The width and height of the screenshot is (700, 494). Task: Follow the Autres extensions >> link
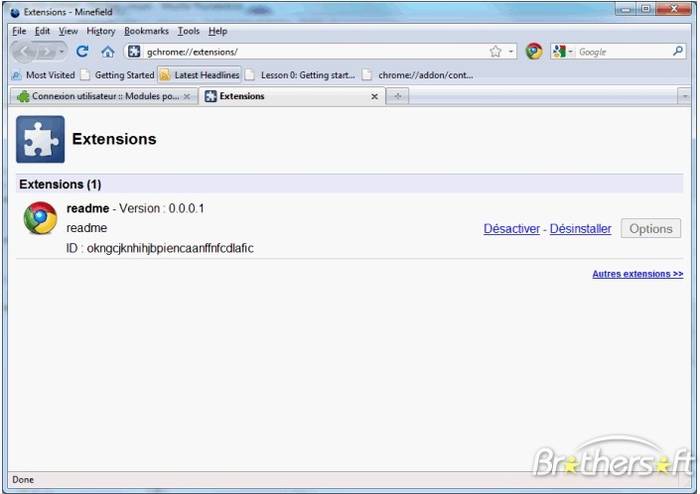pyautogui.click(x=638, y=274)
